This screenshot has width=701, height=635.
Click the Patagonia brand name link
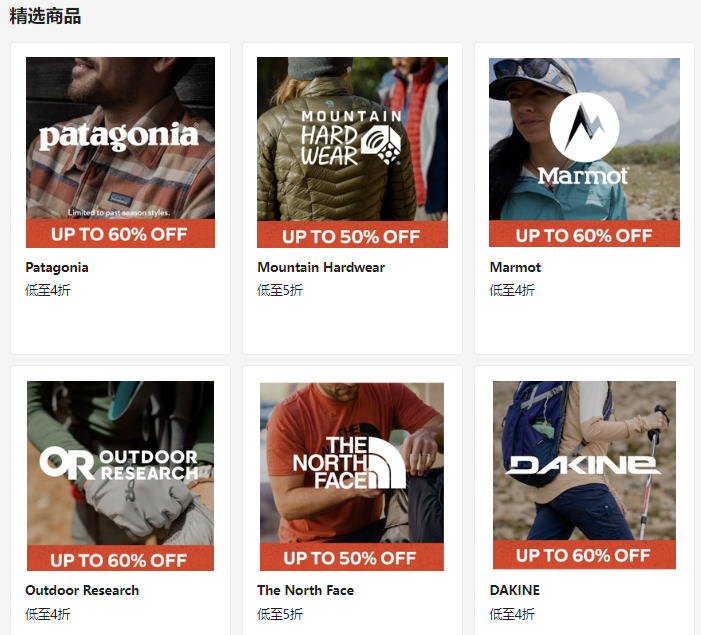(57, 267)
